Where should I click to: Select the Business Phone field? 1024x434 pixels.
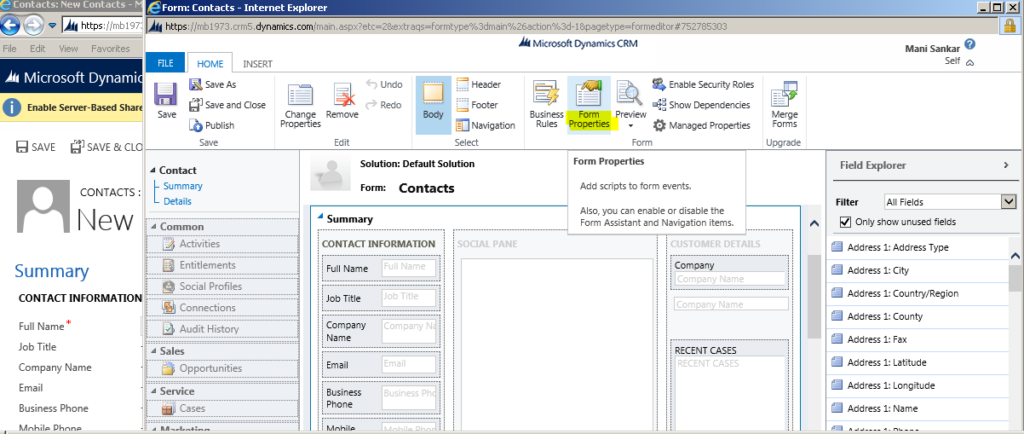pyautogui.click(x=379, y=397)
